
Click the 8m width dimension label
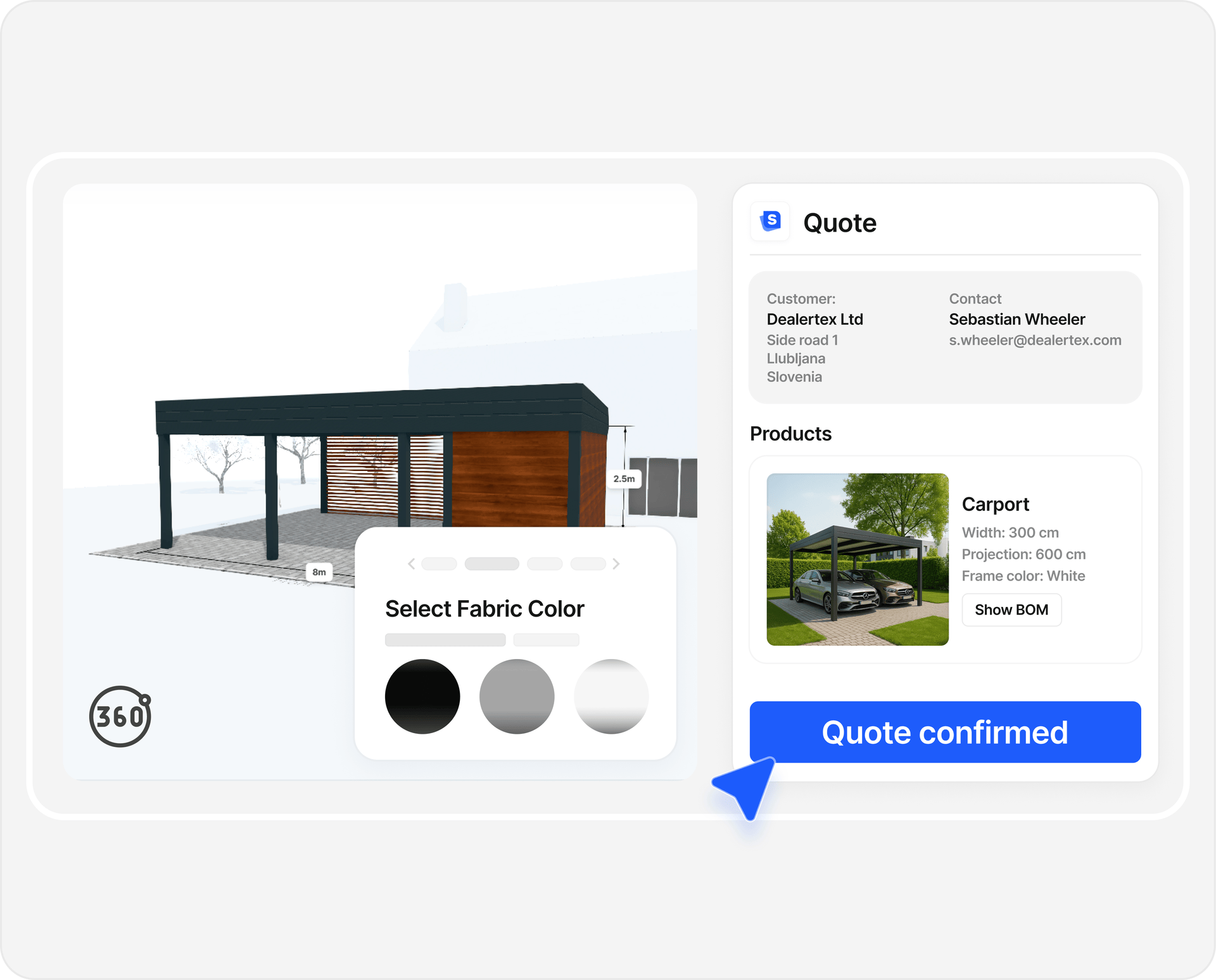pos(319,572)
